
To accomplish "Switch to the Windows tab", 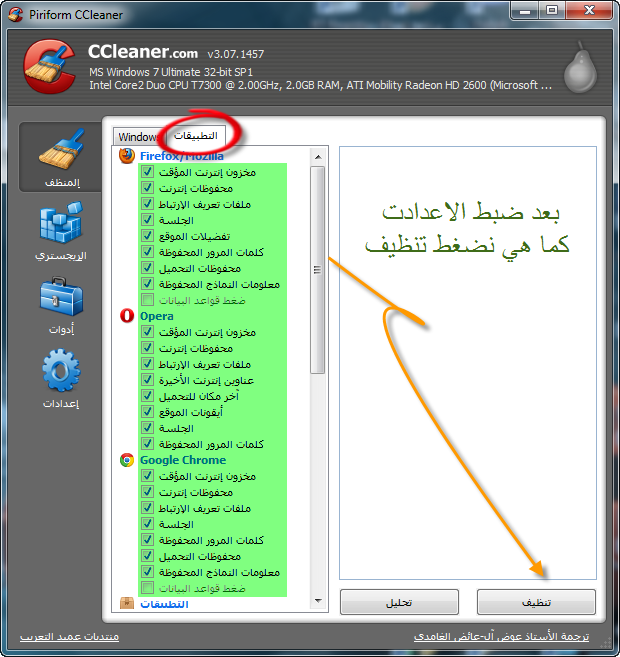I will 139,137.
